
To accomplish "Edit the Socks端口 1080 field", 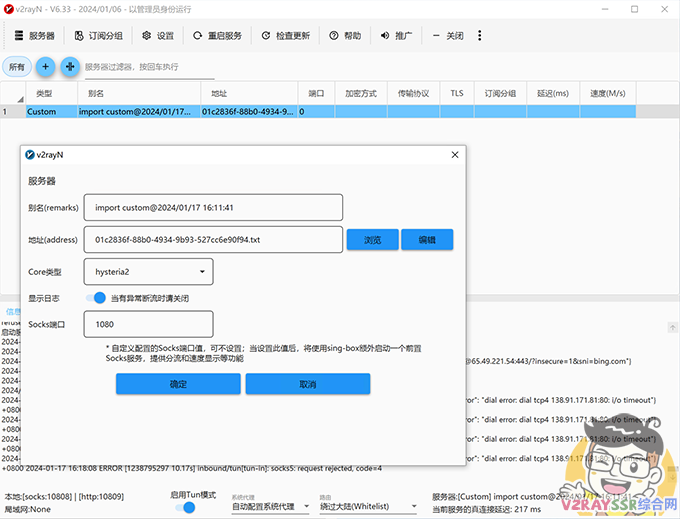I will tap(148, 324).
